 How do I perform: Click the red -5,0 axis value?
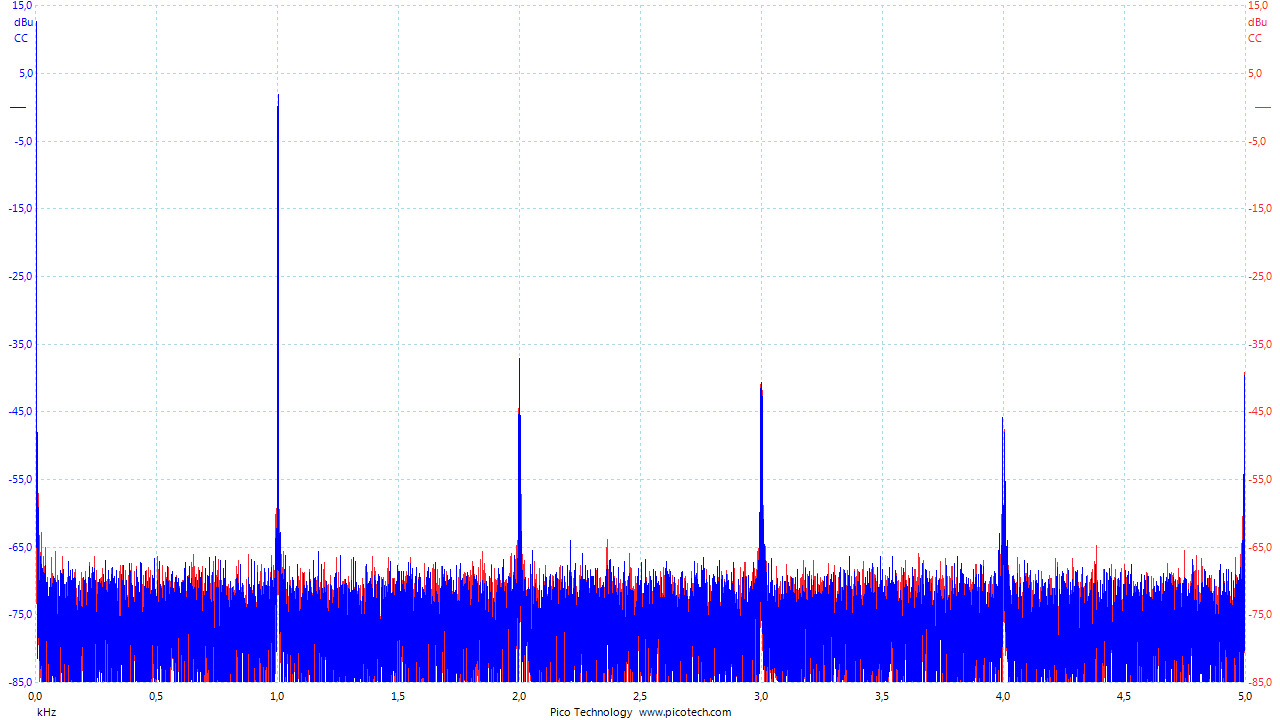[x=1259, y=141]
